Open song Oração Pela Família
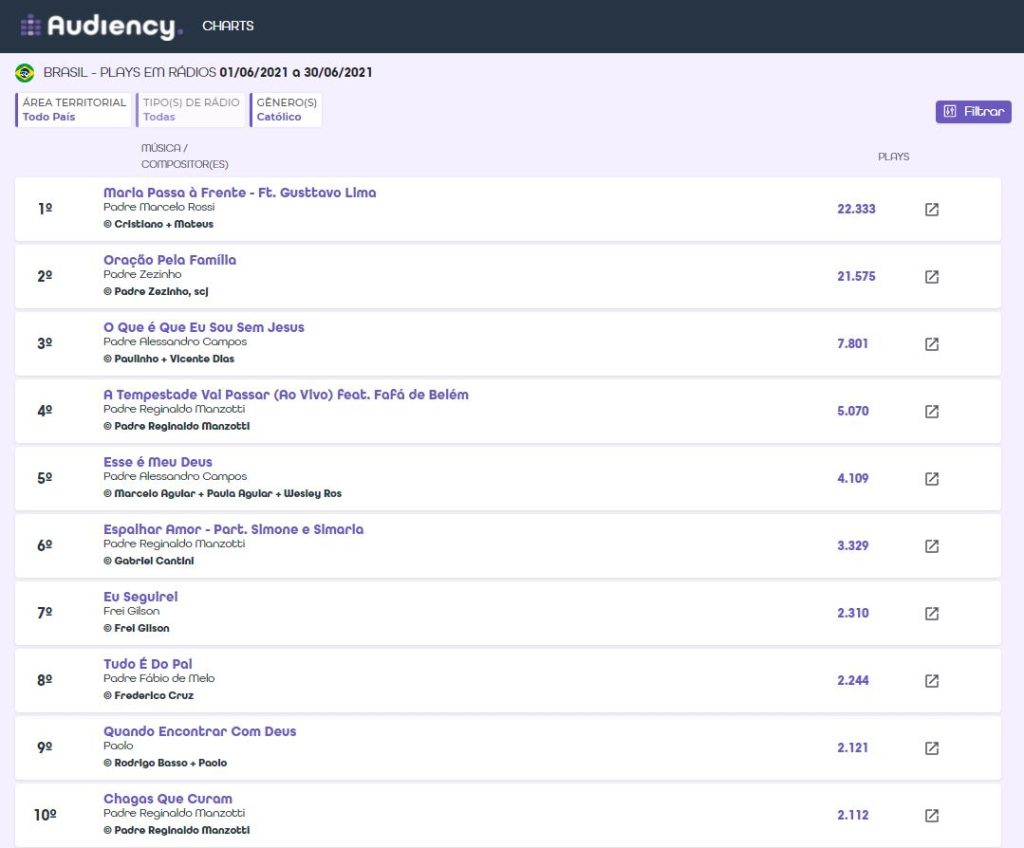1024x848 pixels. pyautogui.click(x=170, y=259)
